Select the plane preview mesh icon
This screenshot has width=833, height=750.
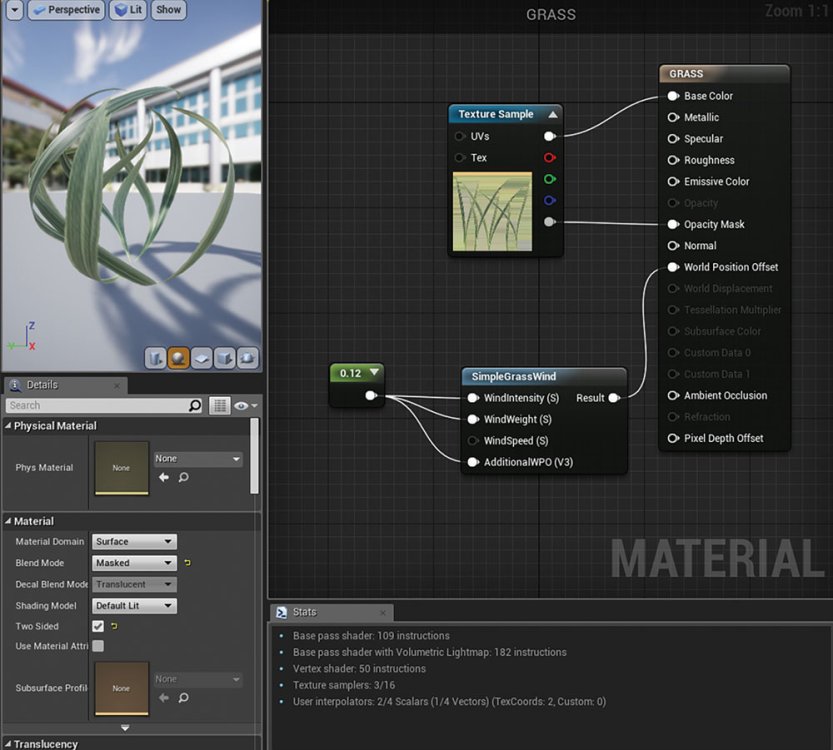(x=202, y=358)
